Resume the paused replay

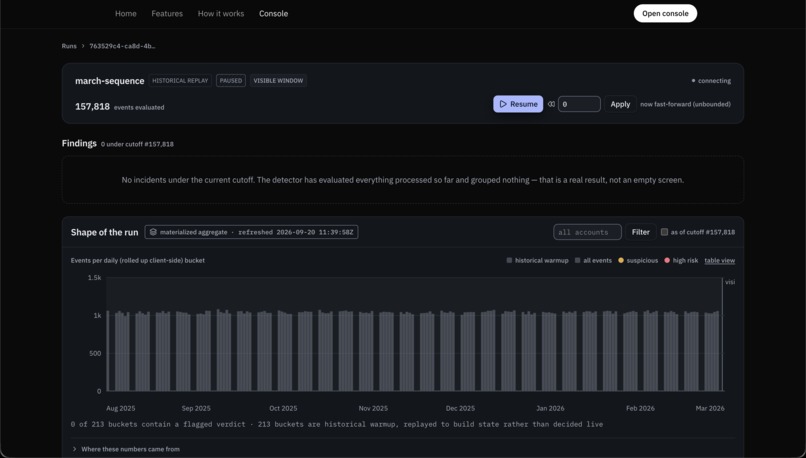tap(518, 104)
